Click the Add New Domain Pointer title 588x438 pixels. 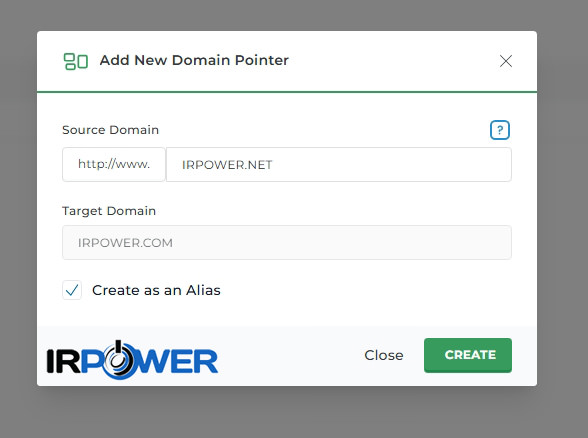(x=194, y=60)
